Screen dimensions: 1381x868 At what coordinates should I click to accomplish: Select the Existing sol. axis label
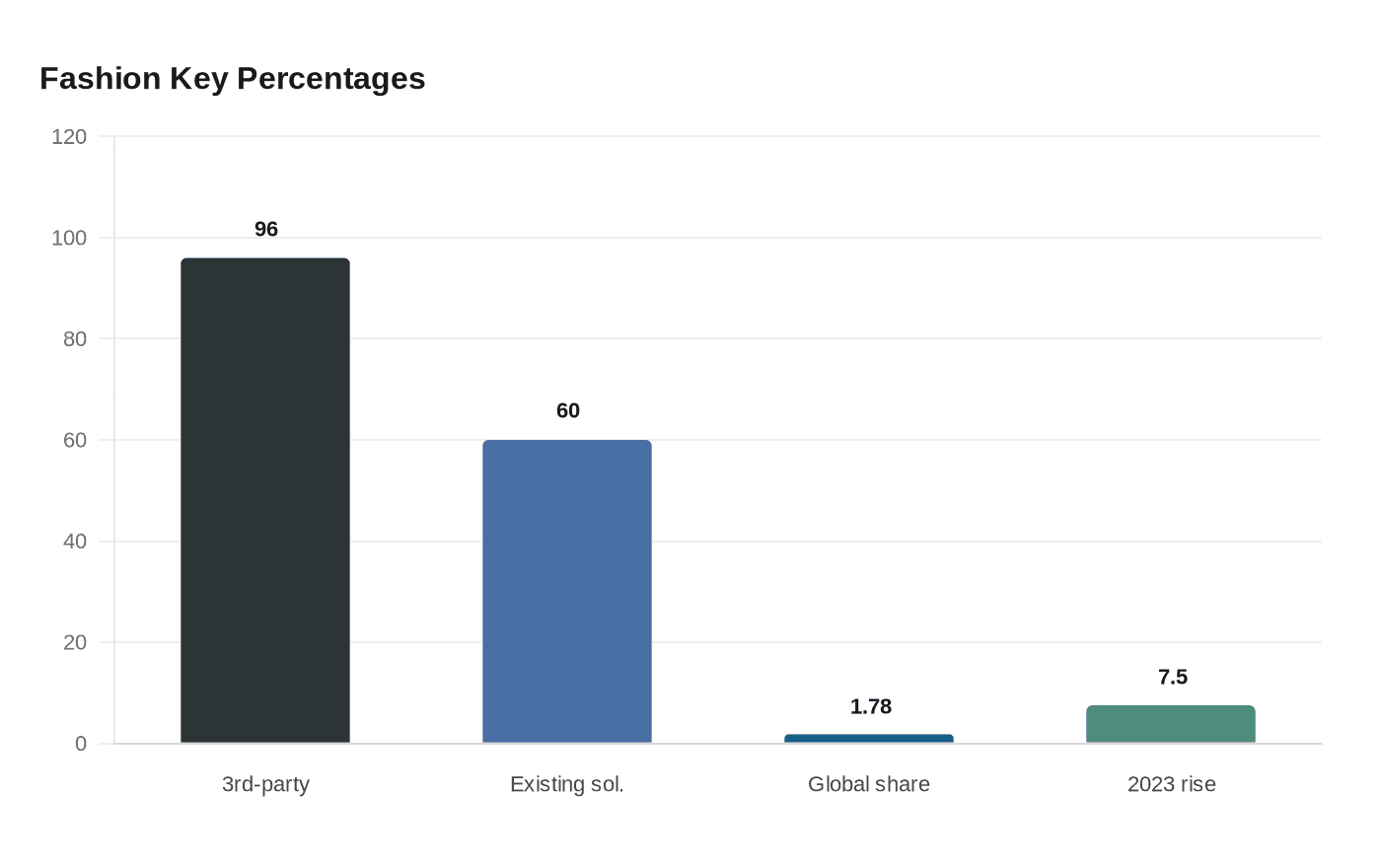(x=567, y=784)
